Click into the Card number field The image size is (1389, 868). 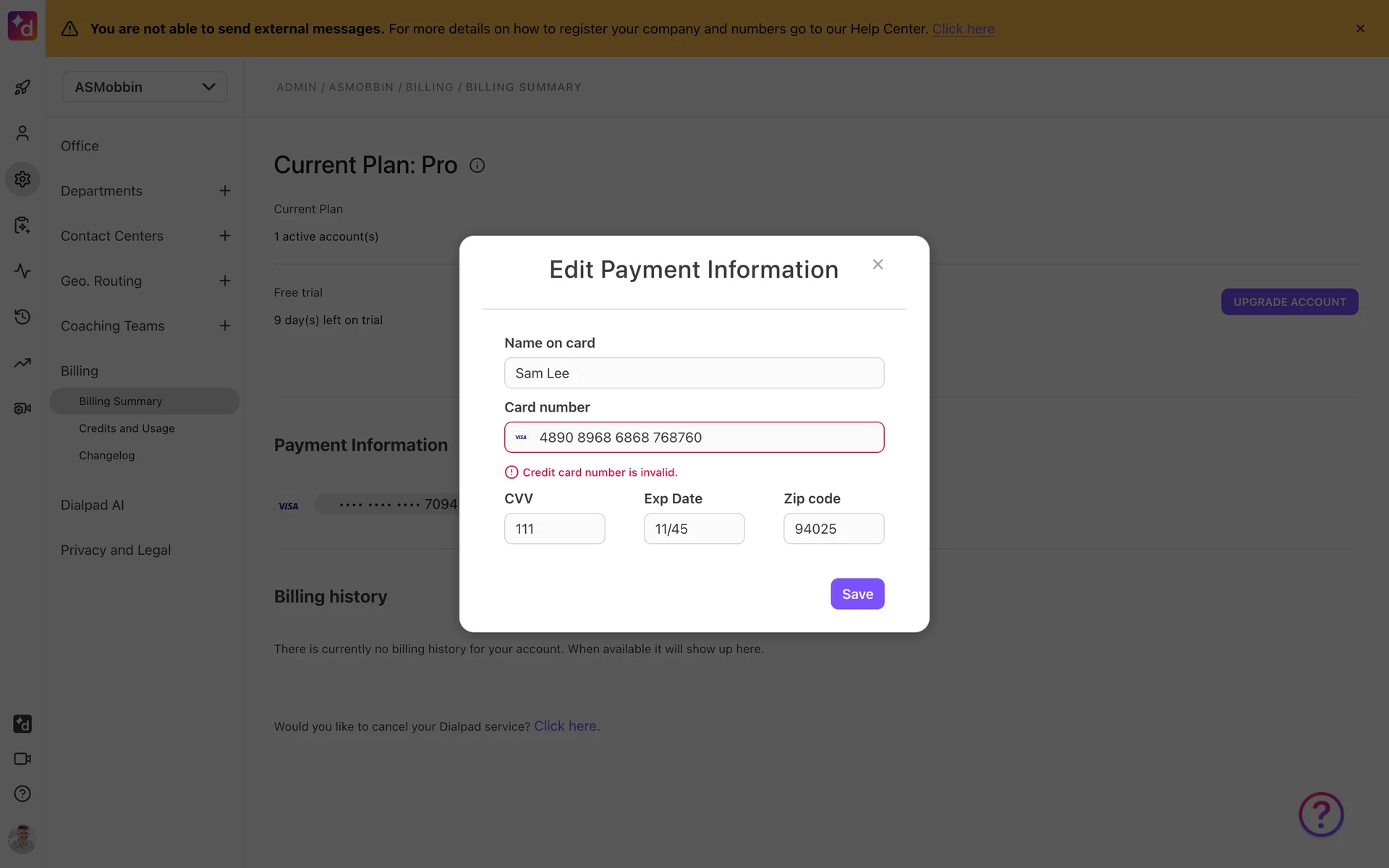point(705,438)
